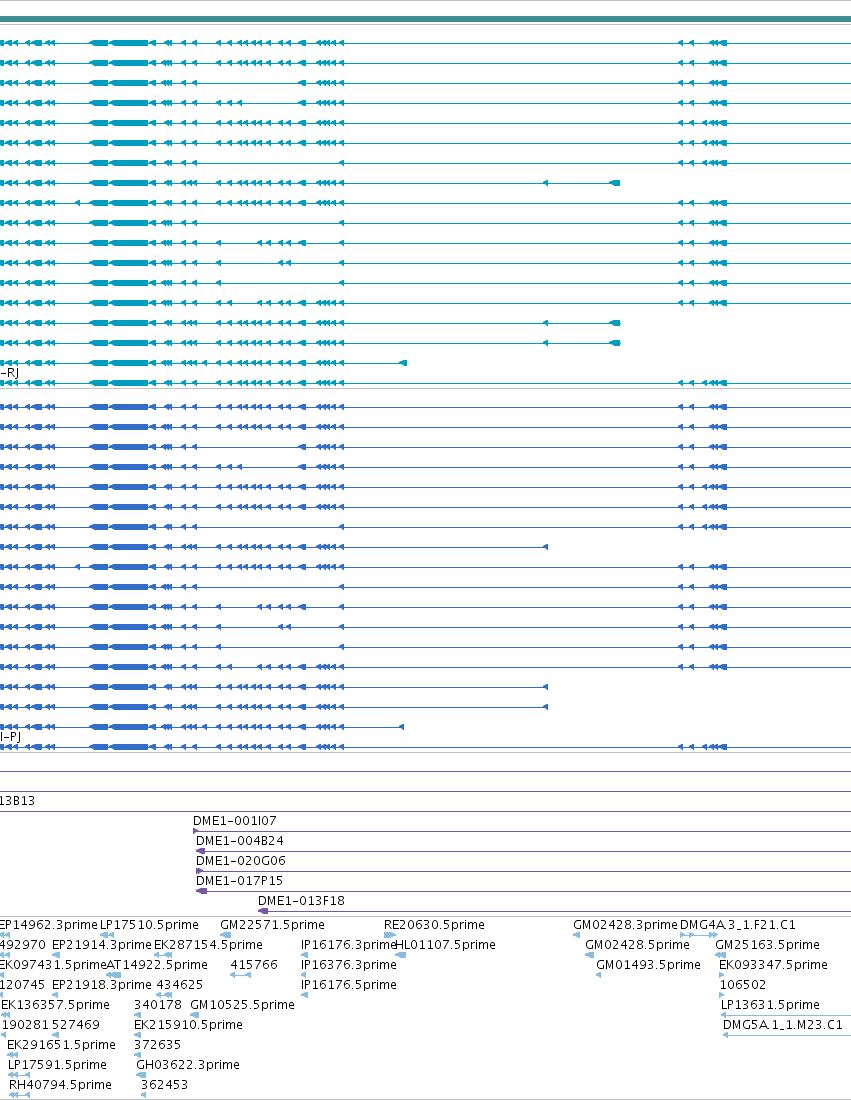Select the 106502 feature label
The image size is (851, 1100).
743,985
